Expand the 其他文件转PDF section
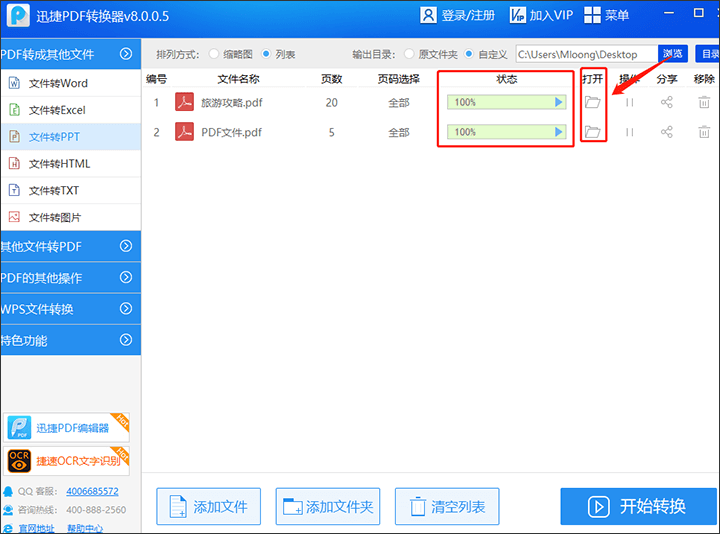720x534 pixels. (70, 246)
